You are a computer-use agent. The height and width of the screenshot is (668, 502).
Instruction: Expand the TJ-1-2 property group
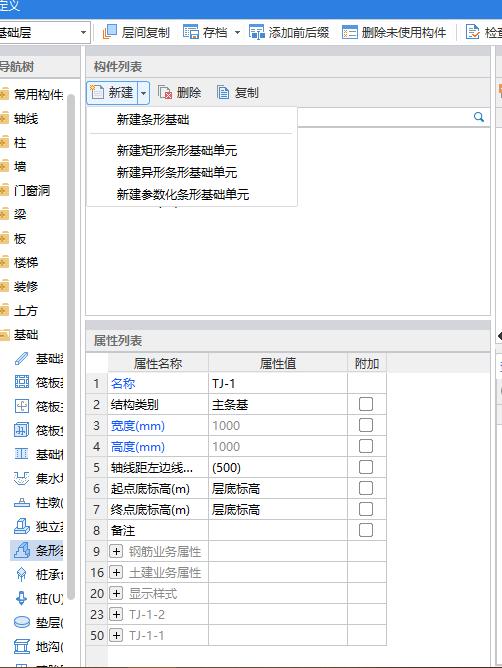point(115,614)
